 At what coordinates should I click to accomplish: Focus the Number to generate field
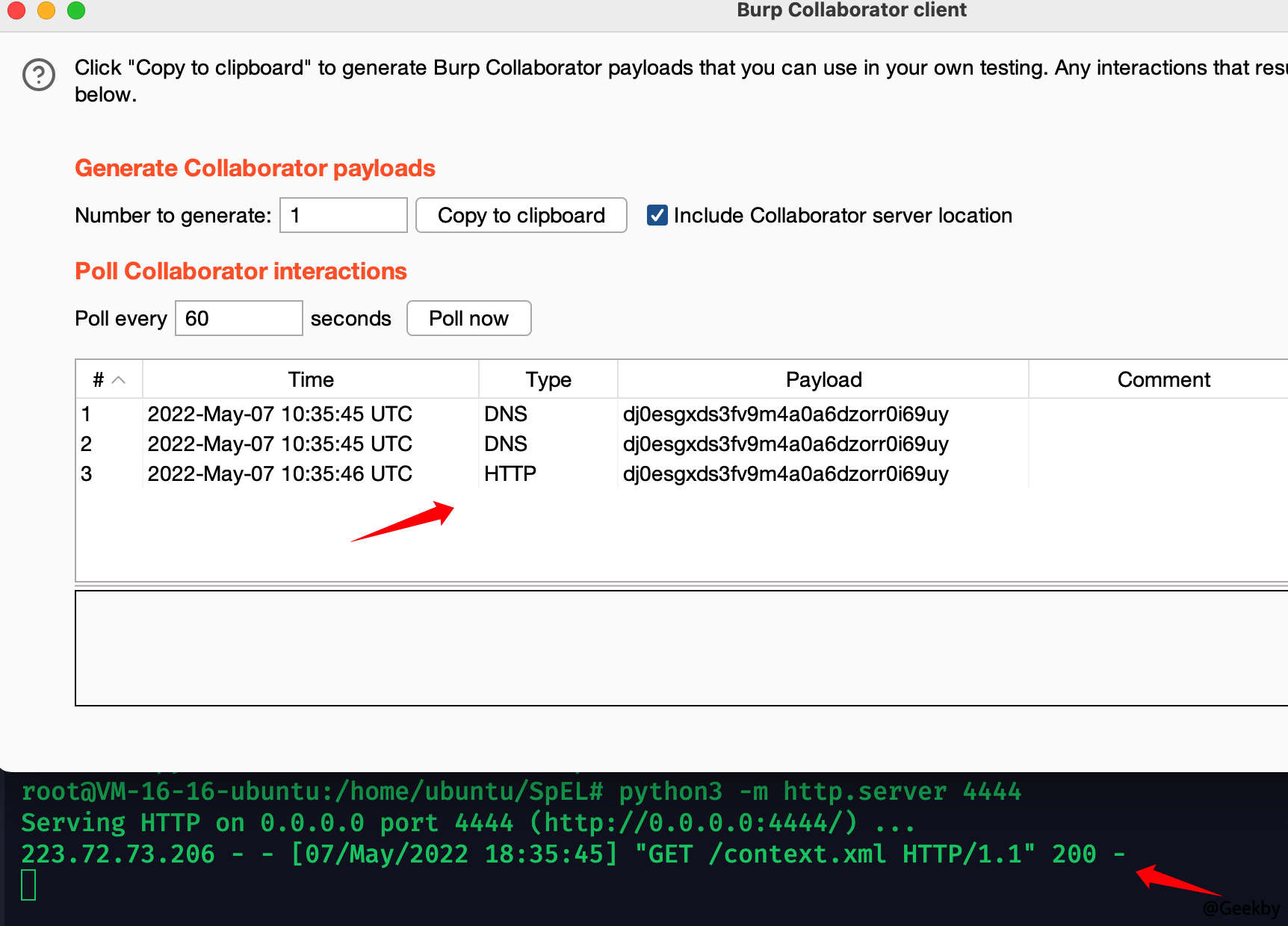coord(343,215)
